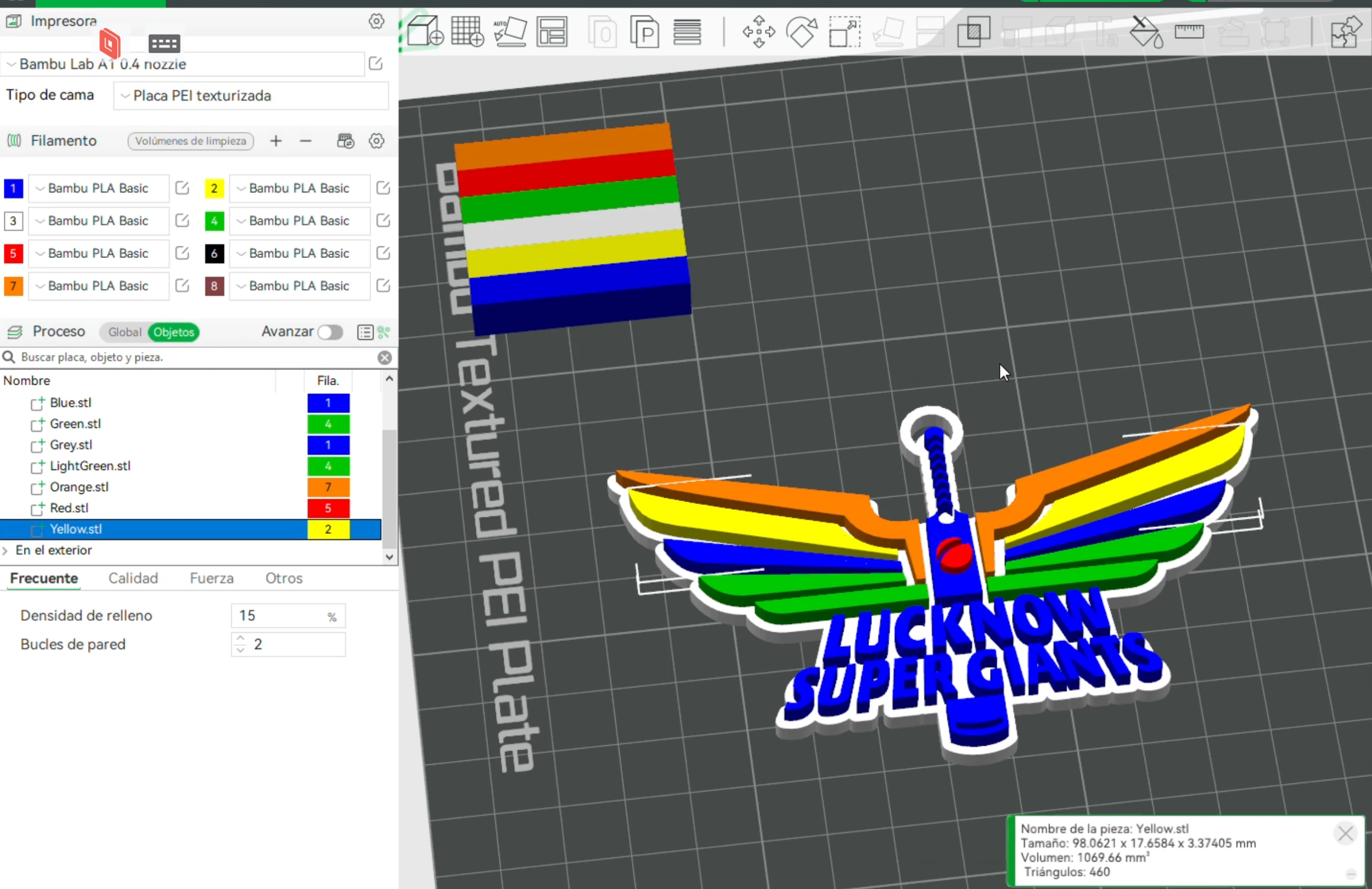Click the Add cube primitive toolbar icon
Screen dimensions: 1372x889
[x=425, y=31]
